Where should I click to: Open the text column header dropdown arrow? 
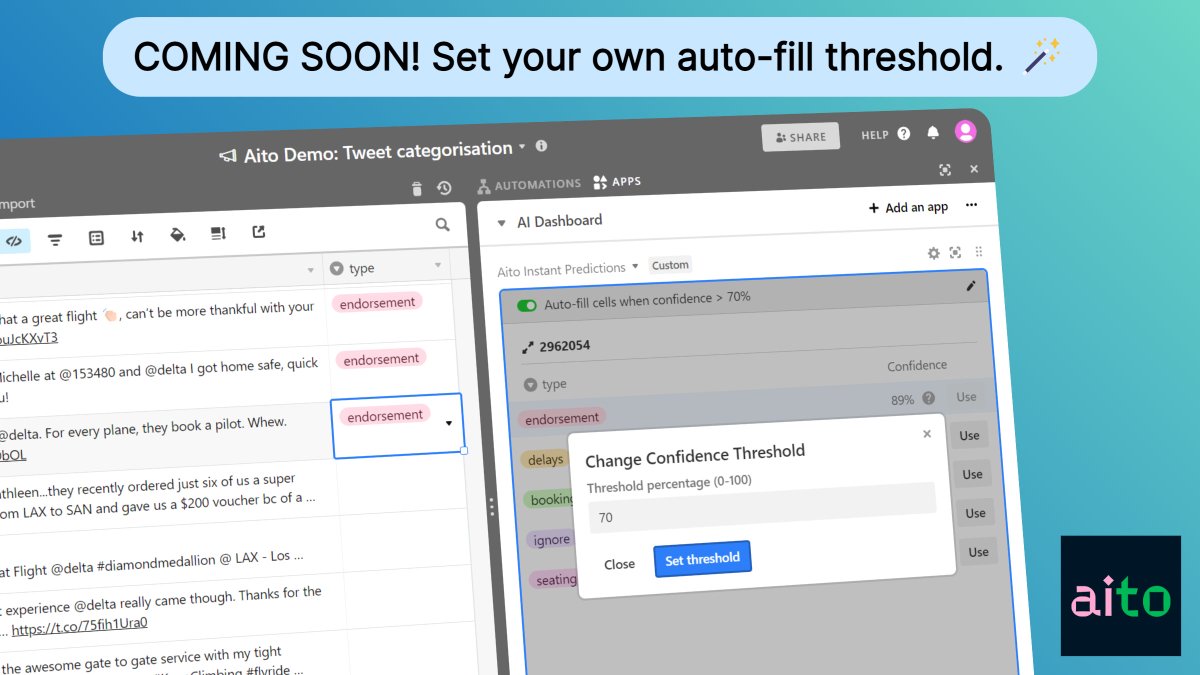[311, 269]
